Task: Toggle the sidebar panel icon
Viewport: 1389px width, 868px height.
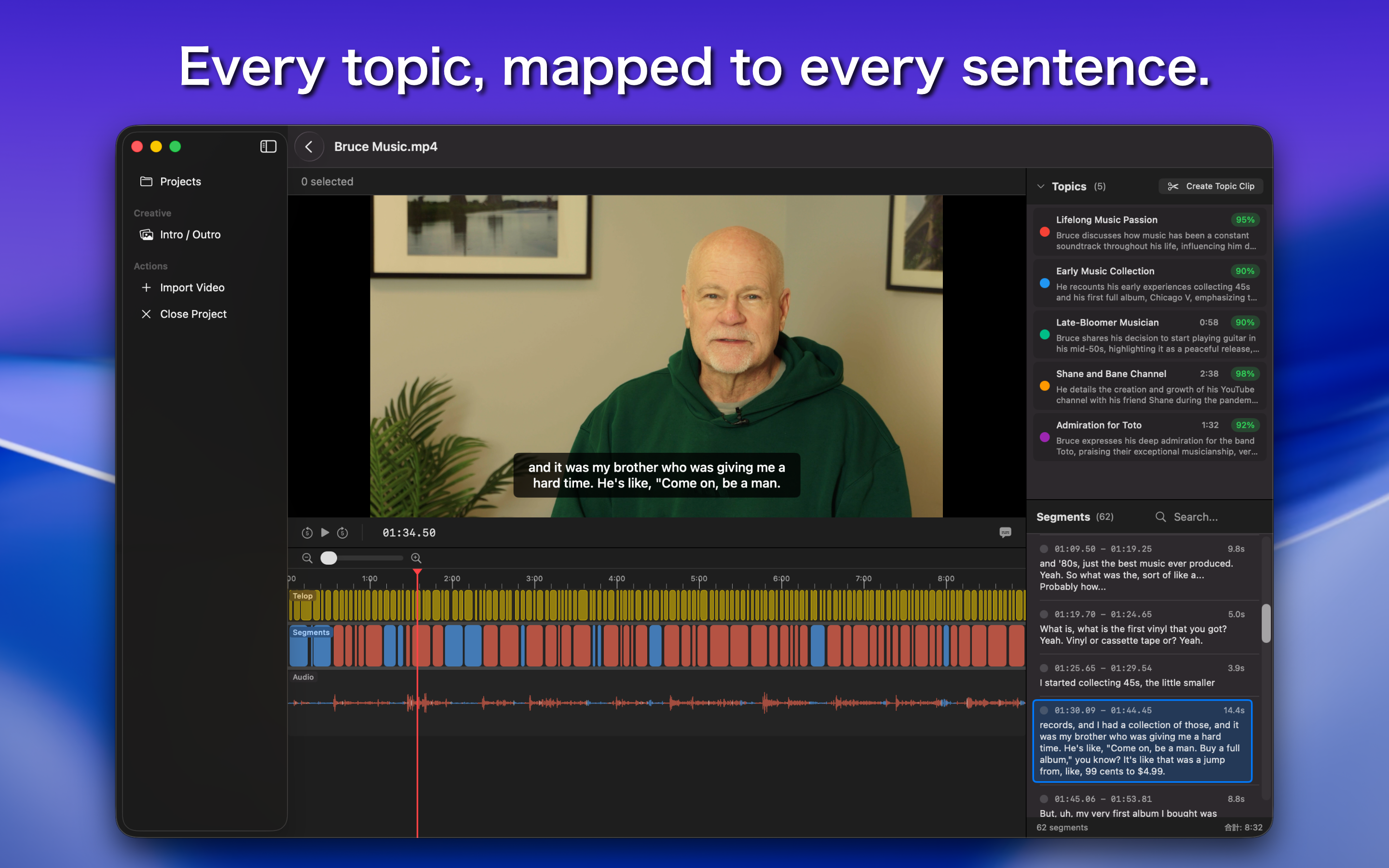Action: pyautogui.click(x=268, y=147)
